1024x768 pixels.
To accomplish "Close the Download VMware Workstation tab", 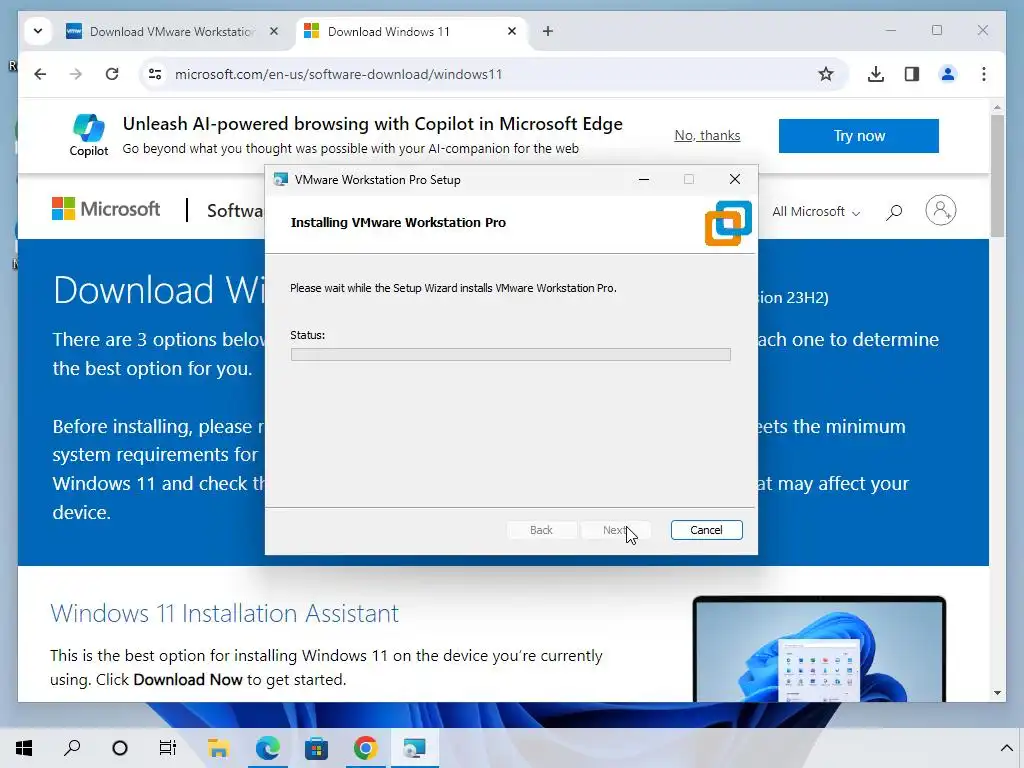I will point(274,31).
